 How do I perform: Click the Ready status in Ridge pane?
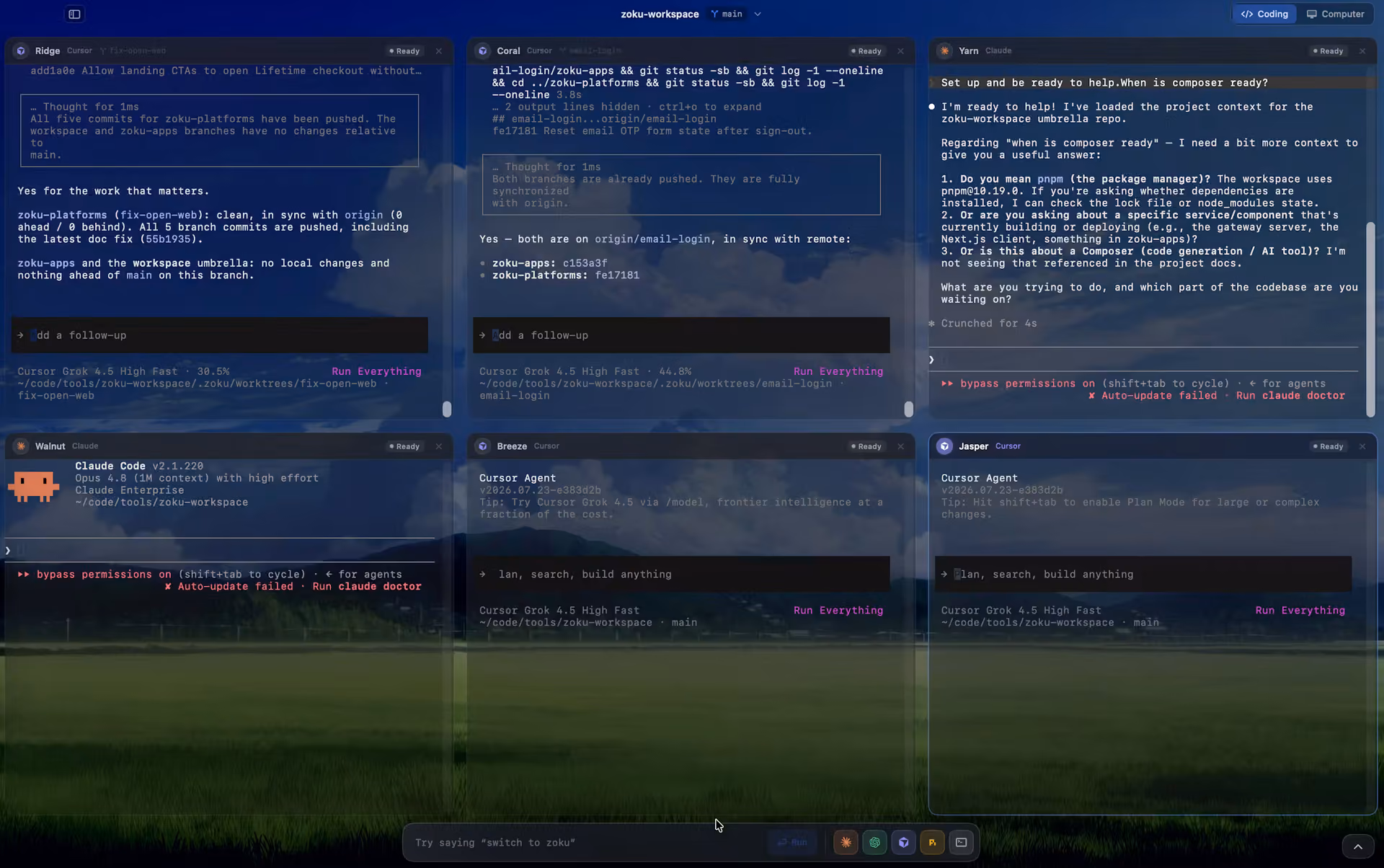coord(404,51)
